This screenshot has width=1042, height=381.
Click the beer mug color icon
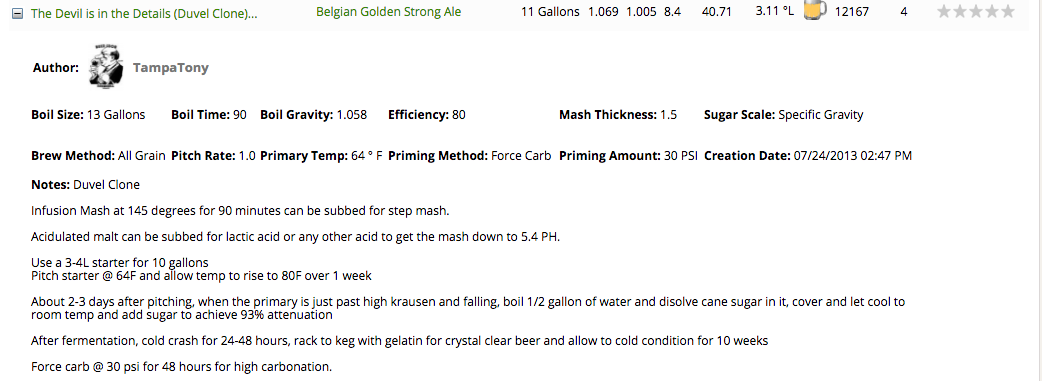point(814,11)
